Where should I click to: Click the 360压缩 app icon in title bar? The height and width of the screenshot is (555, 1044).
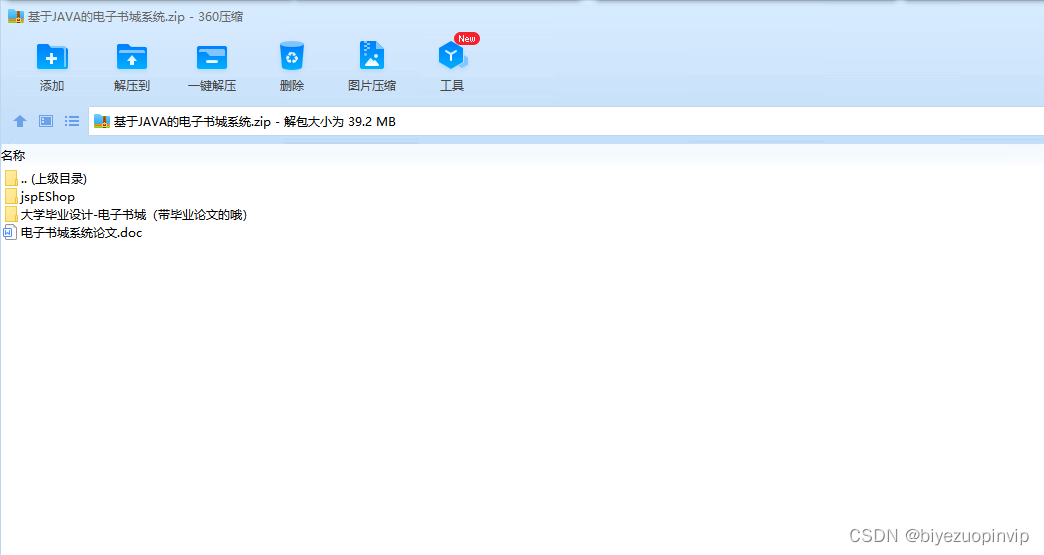(x=16, y=17)
